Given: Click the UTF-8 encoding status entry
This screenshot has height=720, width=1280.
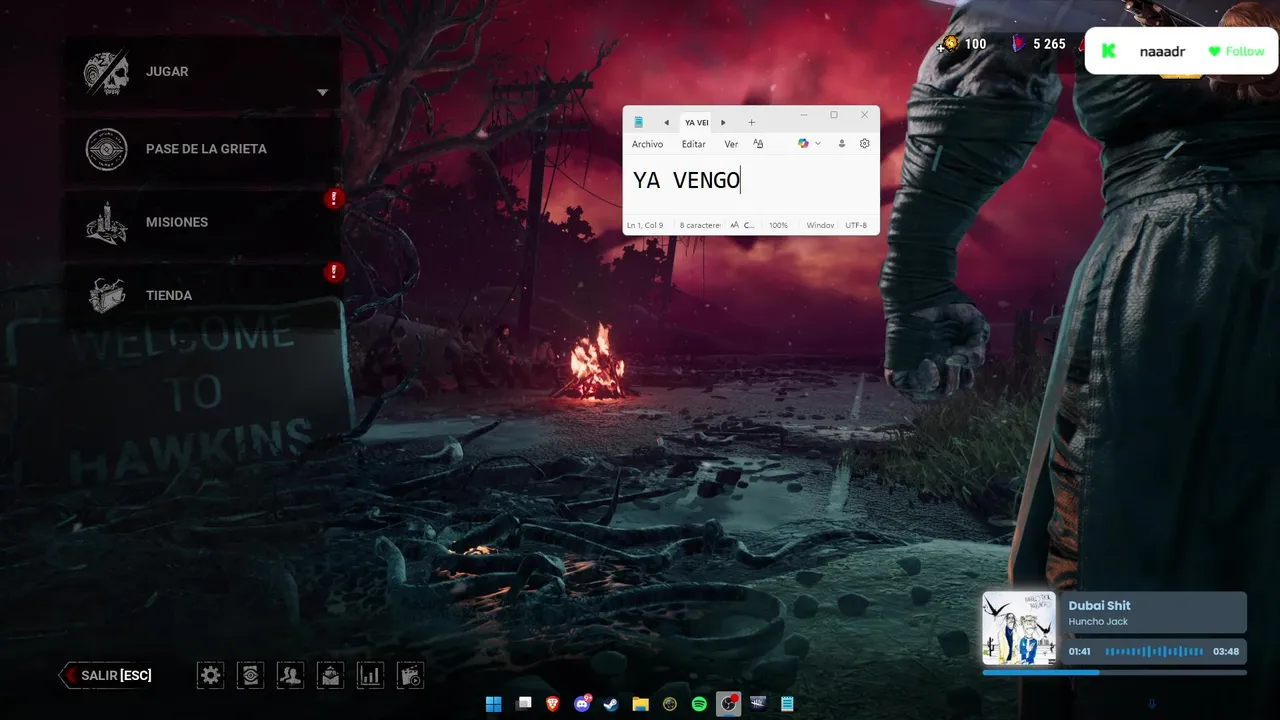Looking at the screenshot, I should coord(856,226).
